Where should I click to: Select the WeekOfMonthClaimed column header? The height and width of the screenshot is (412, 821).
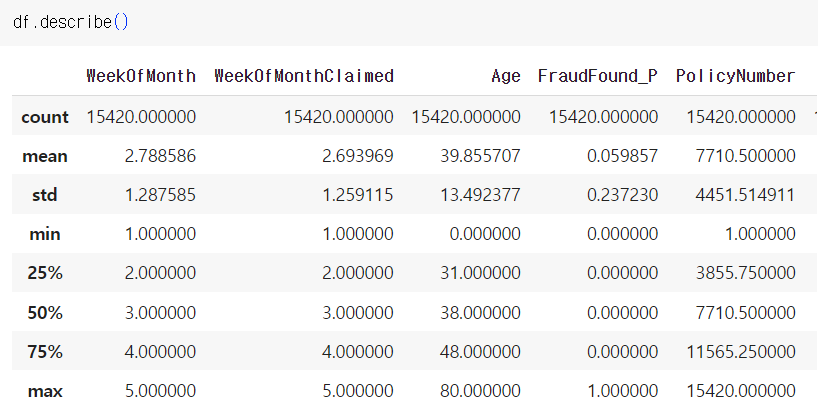point(304,76)
